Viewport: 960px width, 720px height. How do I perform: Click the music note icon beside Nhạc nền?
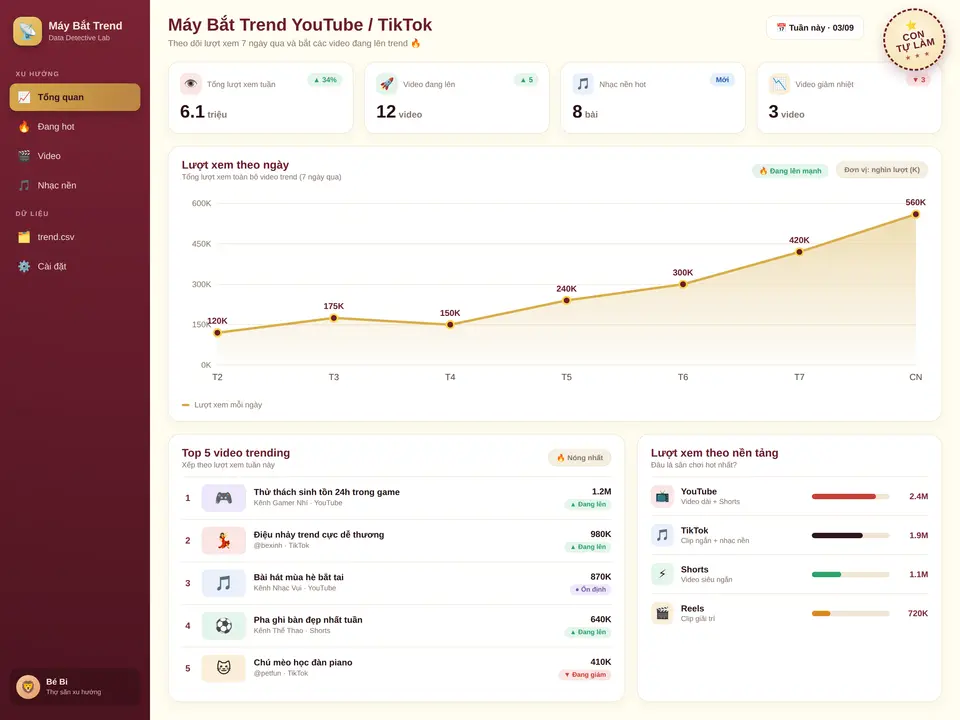coord(24,186)
